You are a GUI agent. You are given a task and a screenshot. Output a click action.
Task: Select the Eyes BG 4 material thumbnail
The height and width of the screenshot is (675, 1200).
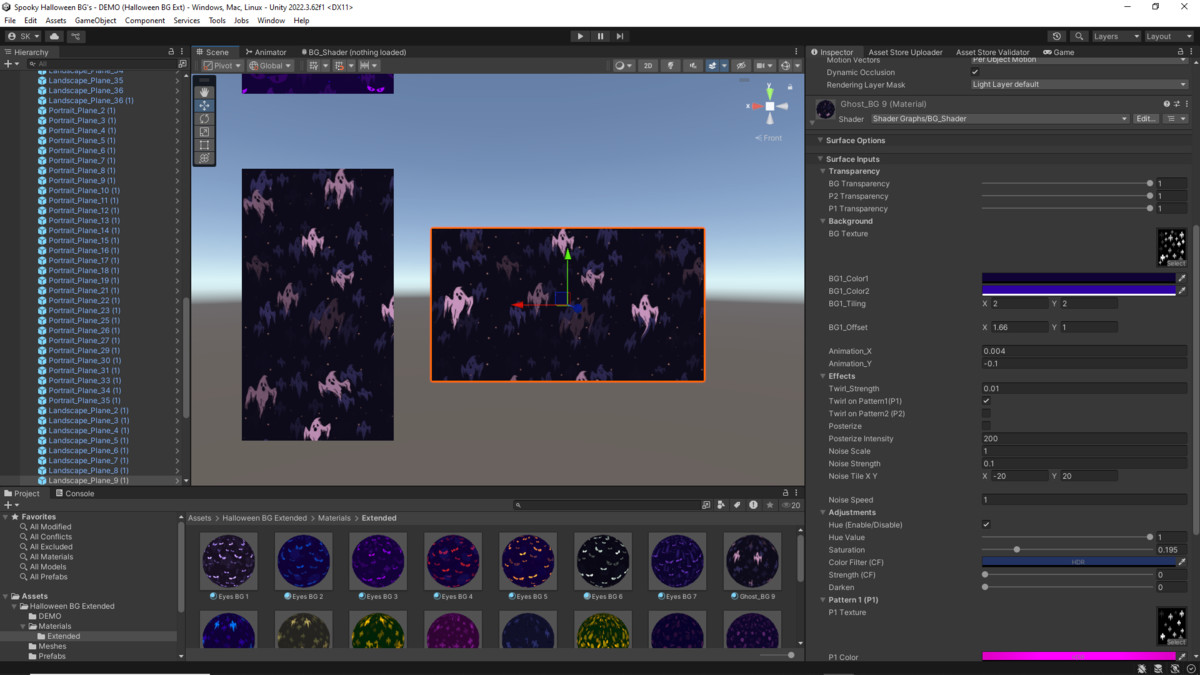click(x=453, y=561)
